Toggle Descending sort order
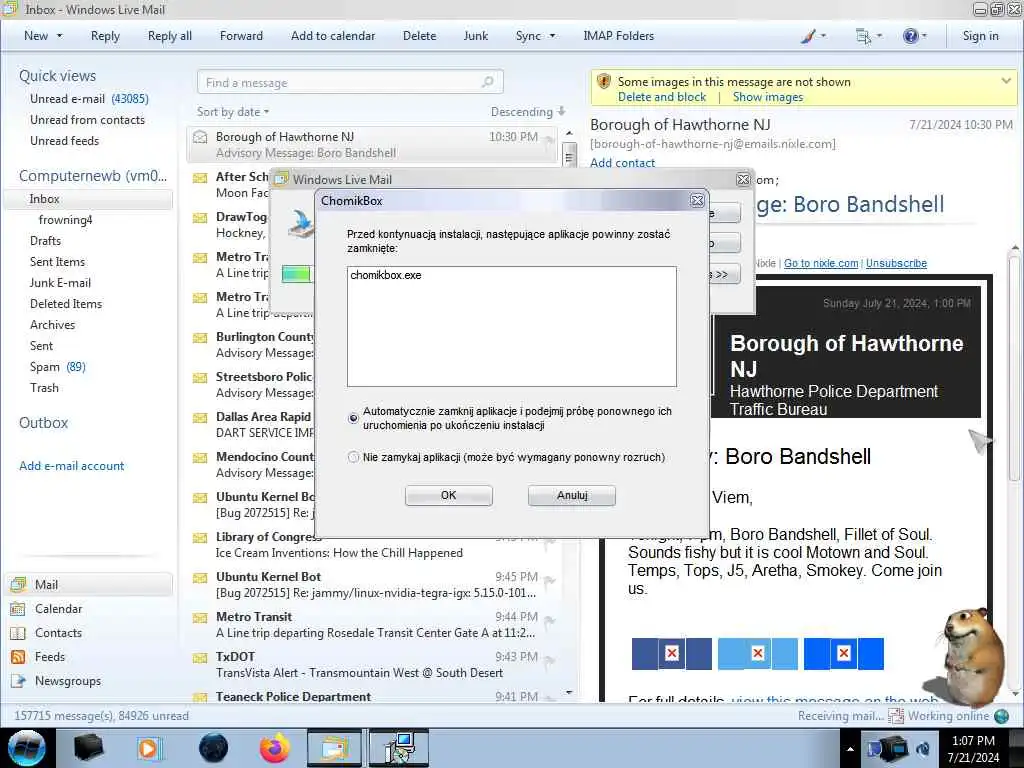 528,112
